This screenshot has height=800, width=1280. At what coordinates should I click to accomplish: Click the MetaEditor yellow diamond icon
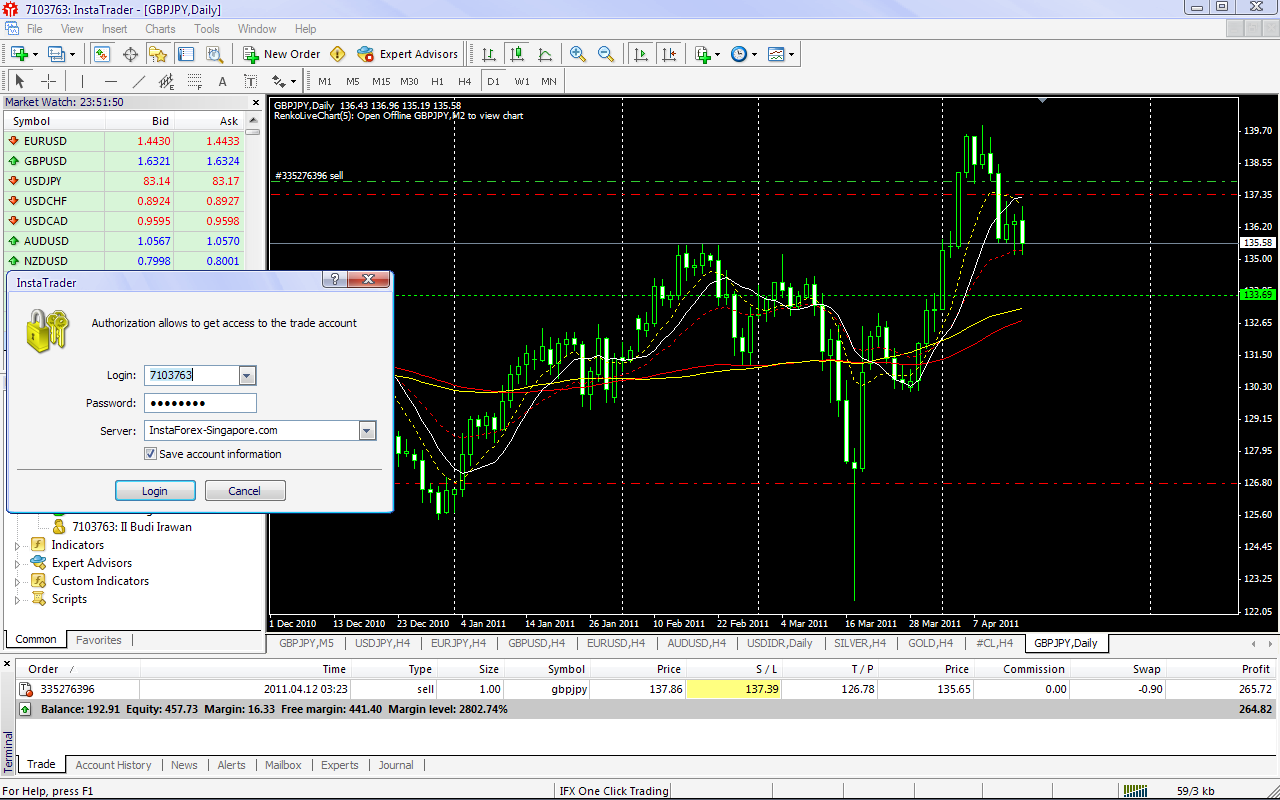pyautogui.click(x=338, y=54)
